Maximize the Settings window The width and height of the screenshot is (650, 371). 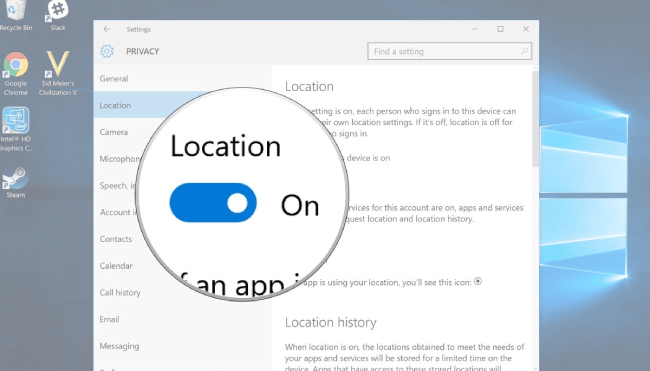point(500,29)
